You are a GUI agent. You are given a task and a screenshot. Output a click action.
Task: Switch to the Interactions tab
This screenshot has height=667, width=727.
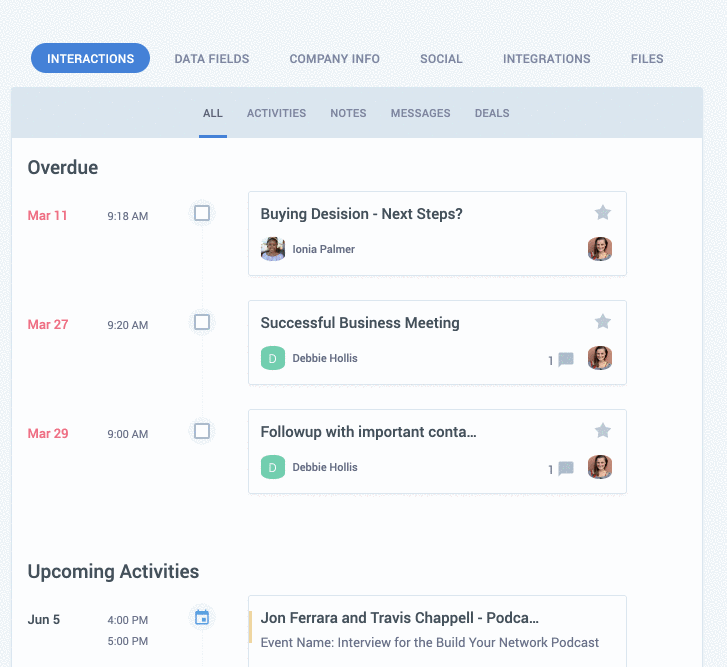[x=90, y=58]
